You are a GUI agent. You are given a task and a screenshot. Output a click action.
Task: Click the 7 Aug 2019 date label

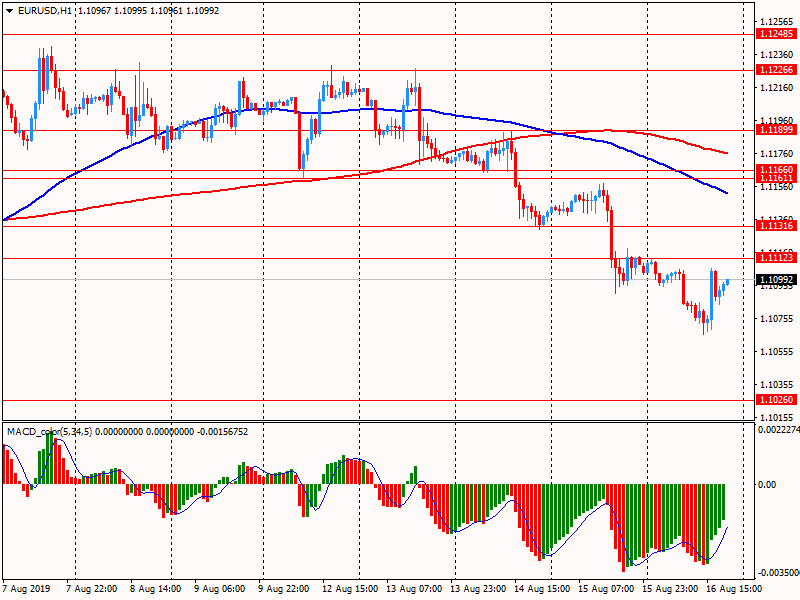[x=27, y=589]
